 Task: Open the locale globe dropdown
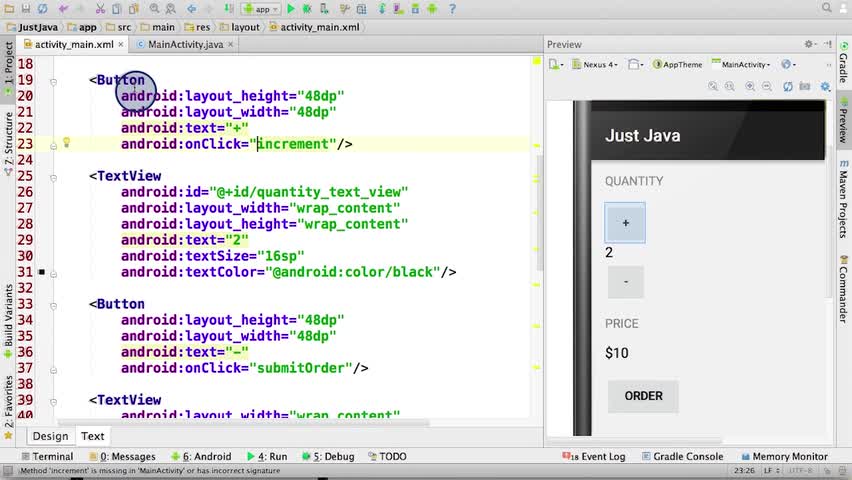[x=788, y=64]
